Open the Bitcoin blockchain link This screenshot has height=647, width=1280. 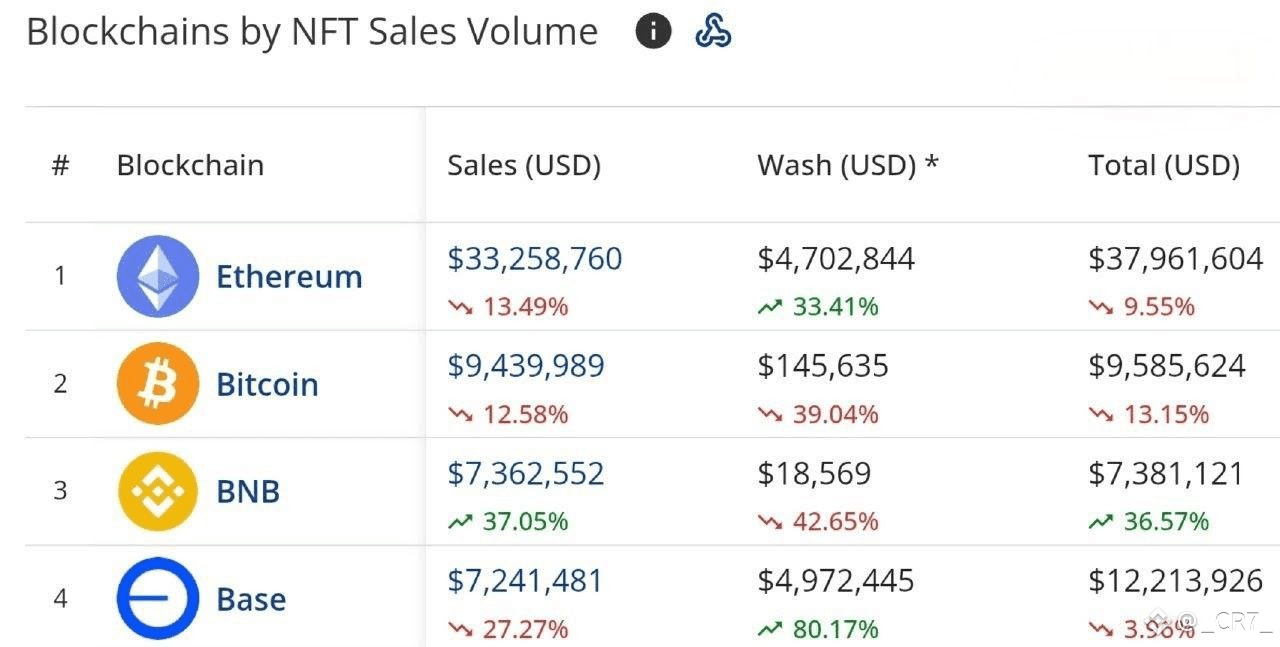tap(267, 384)
